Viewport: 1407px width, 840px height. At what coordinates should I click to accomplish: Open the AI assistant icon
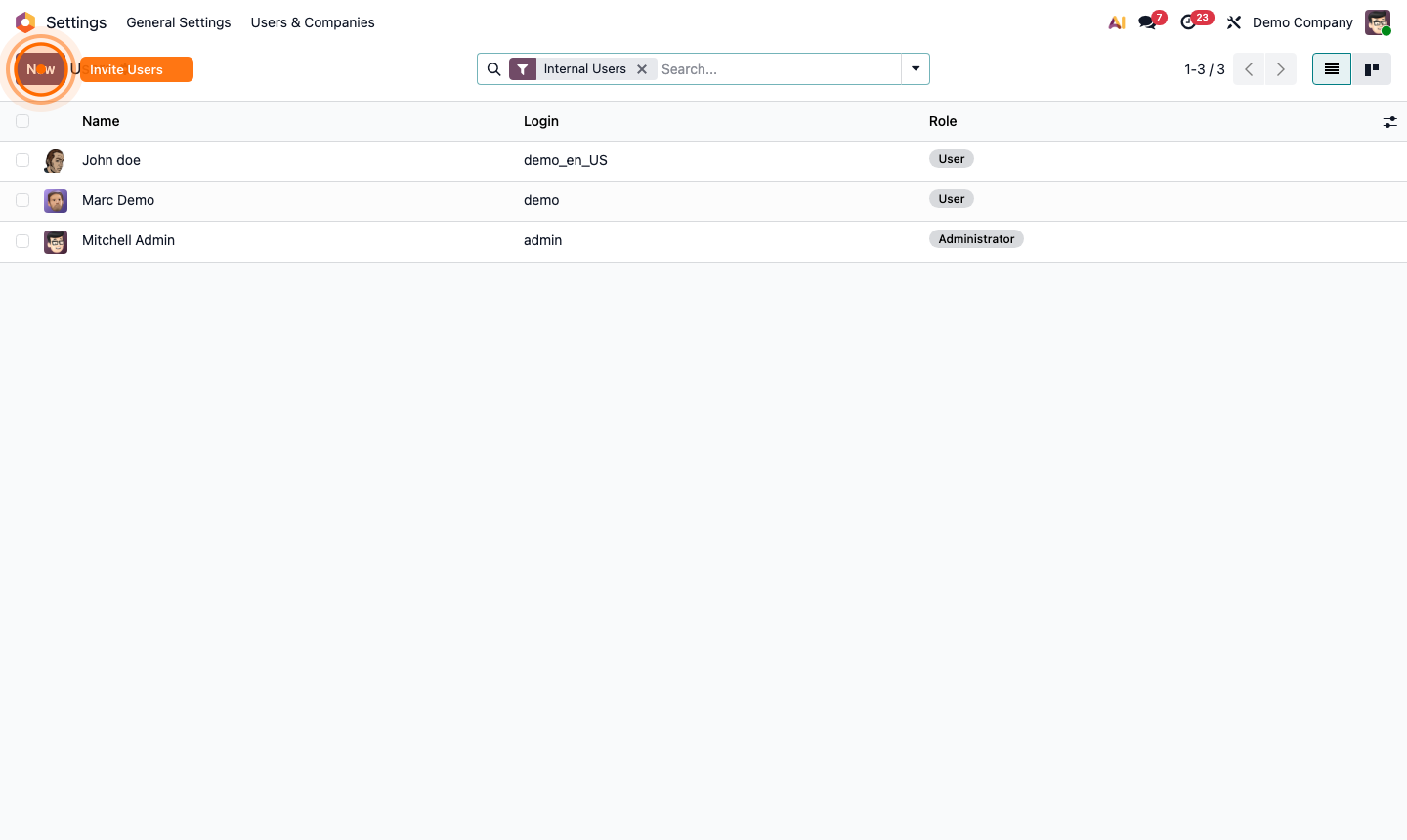click(1116, 21)
